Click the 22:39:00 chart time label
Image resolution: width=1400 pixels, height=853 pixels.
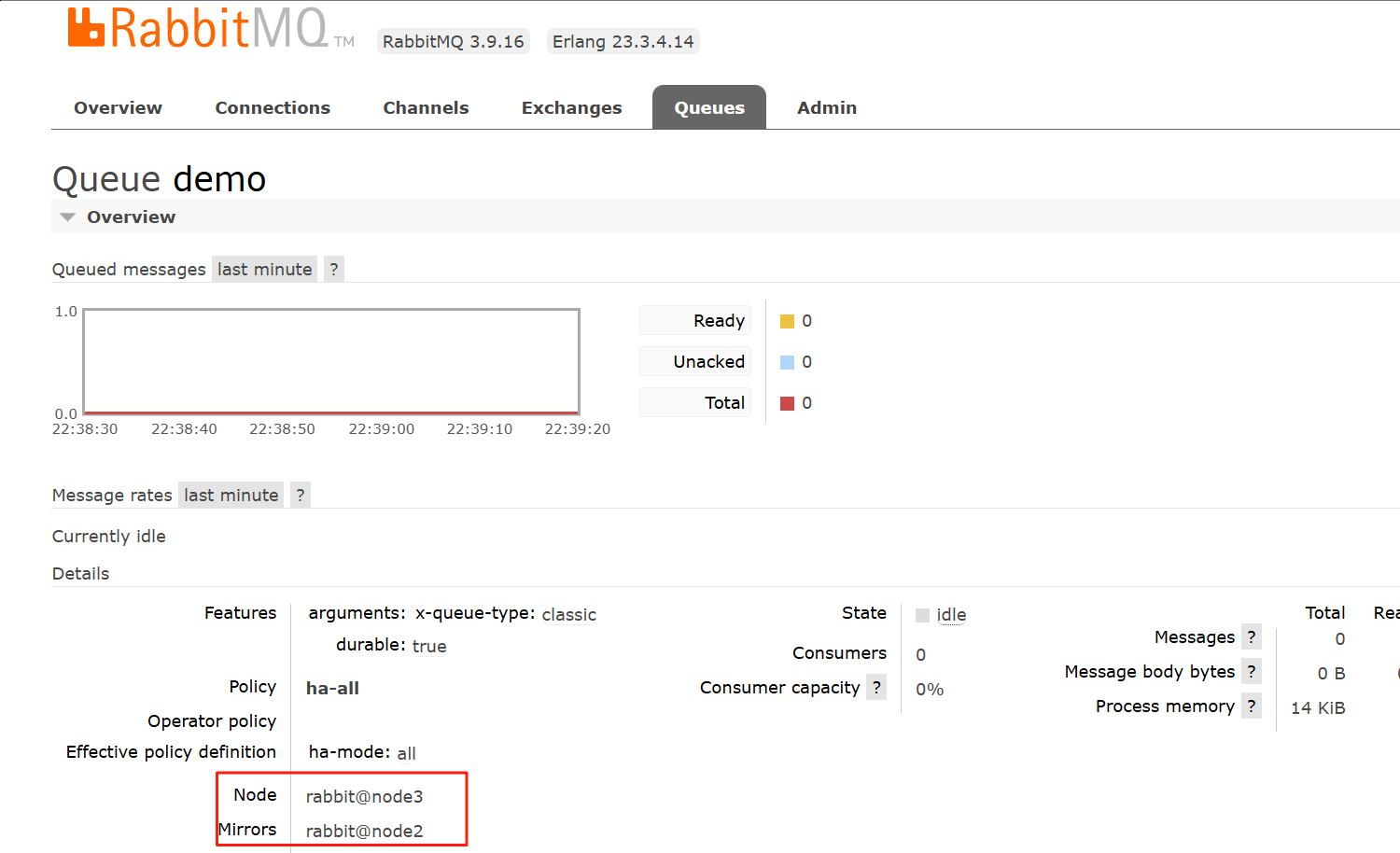pos(382,428)
